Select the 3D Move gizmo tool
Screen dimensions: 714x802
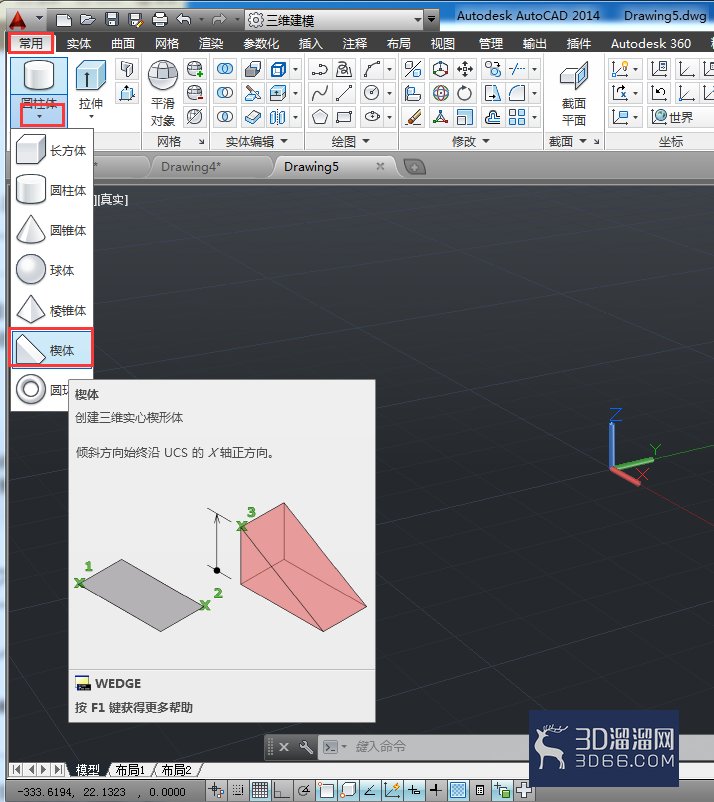click(x=440, y=69)
